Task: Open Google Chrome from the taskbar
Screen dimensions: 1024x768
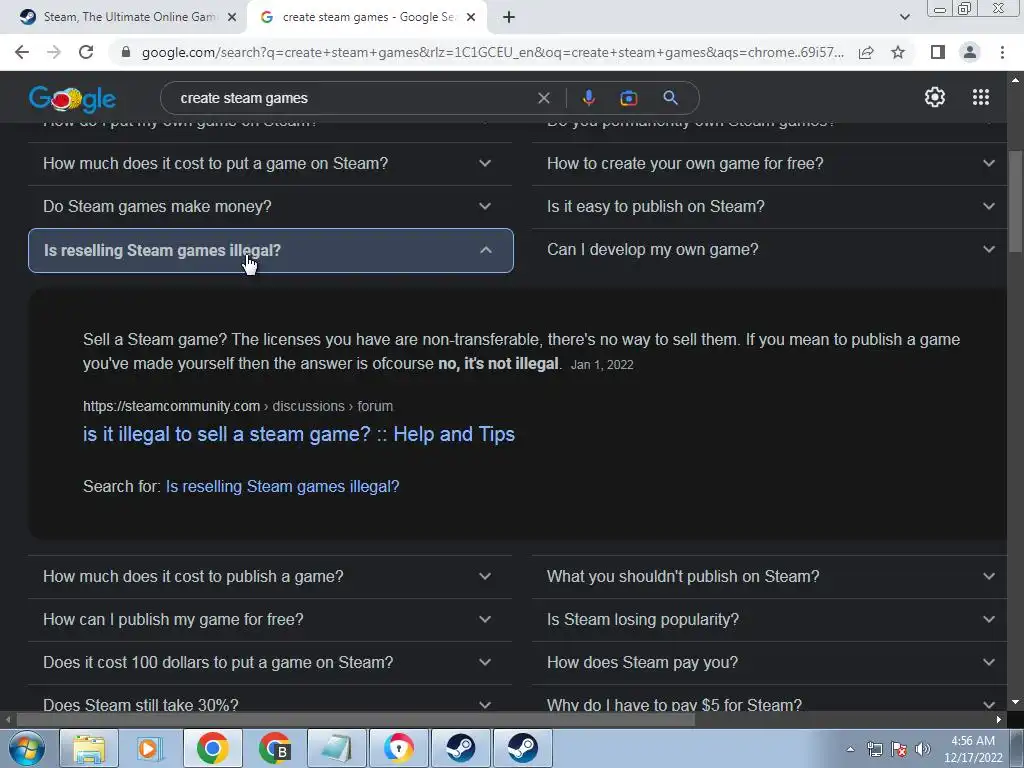Action: point(212,748)
